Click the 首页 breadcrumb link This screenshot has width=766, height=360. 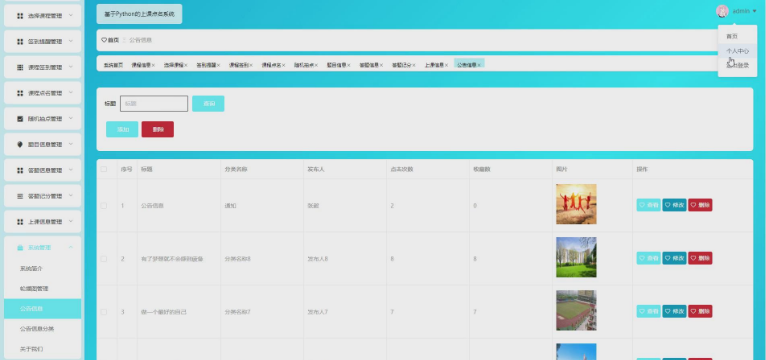[113, 40]
